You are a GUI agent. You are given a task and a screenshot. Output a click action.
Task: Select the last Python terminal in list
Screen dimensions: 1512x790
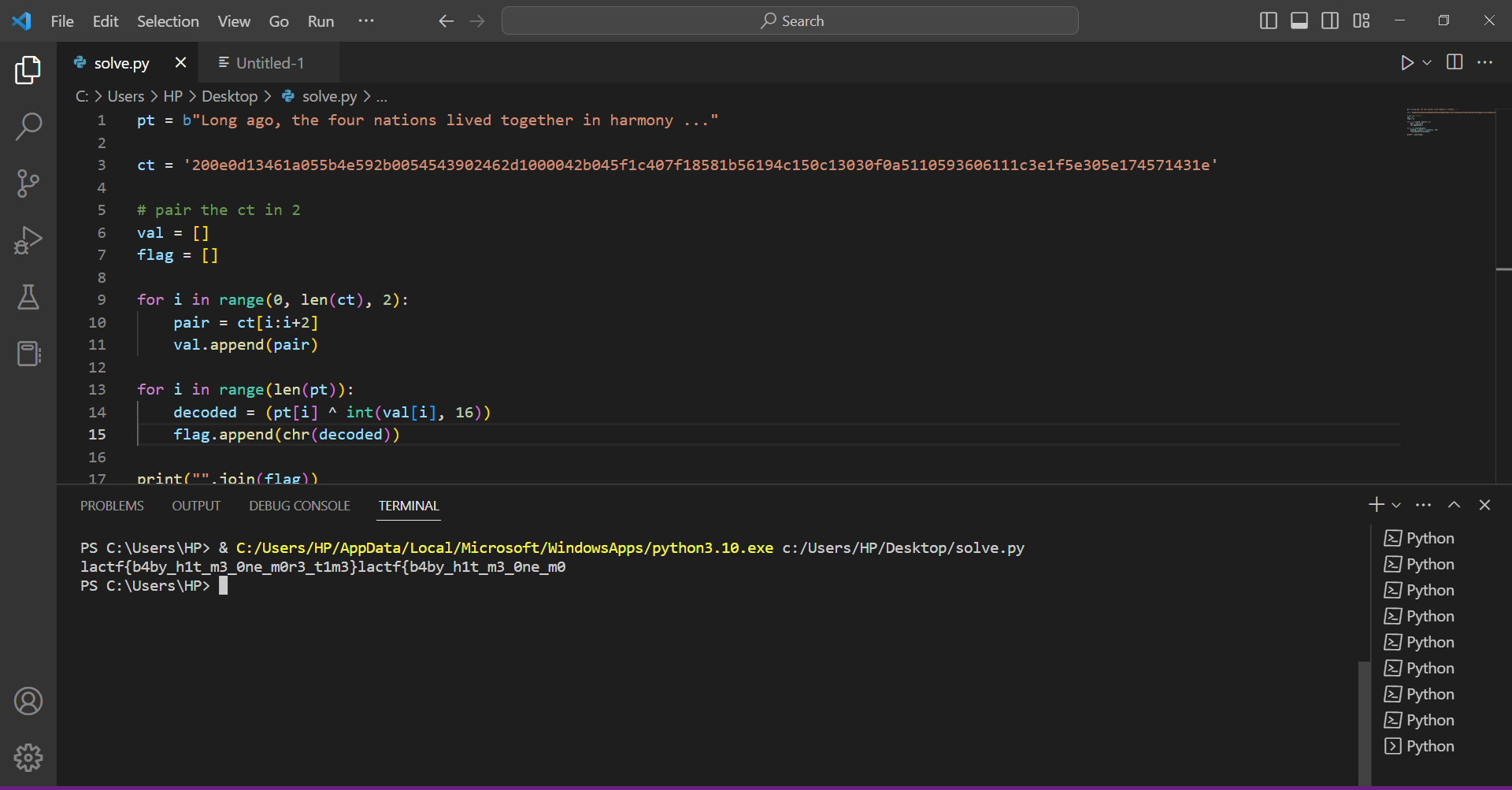click(x=1420, y=746)
